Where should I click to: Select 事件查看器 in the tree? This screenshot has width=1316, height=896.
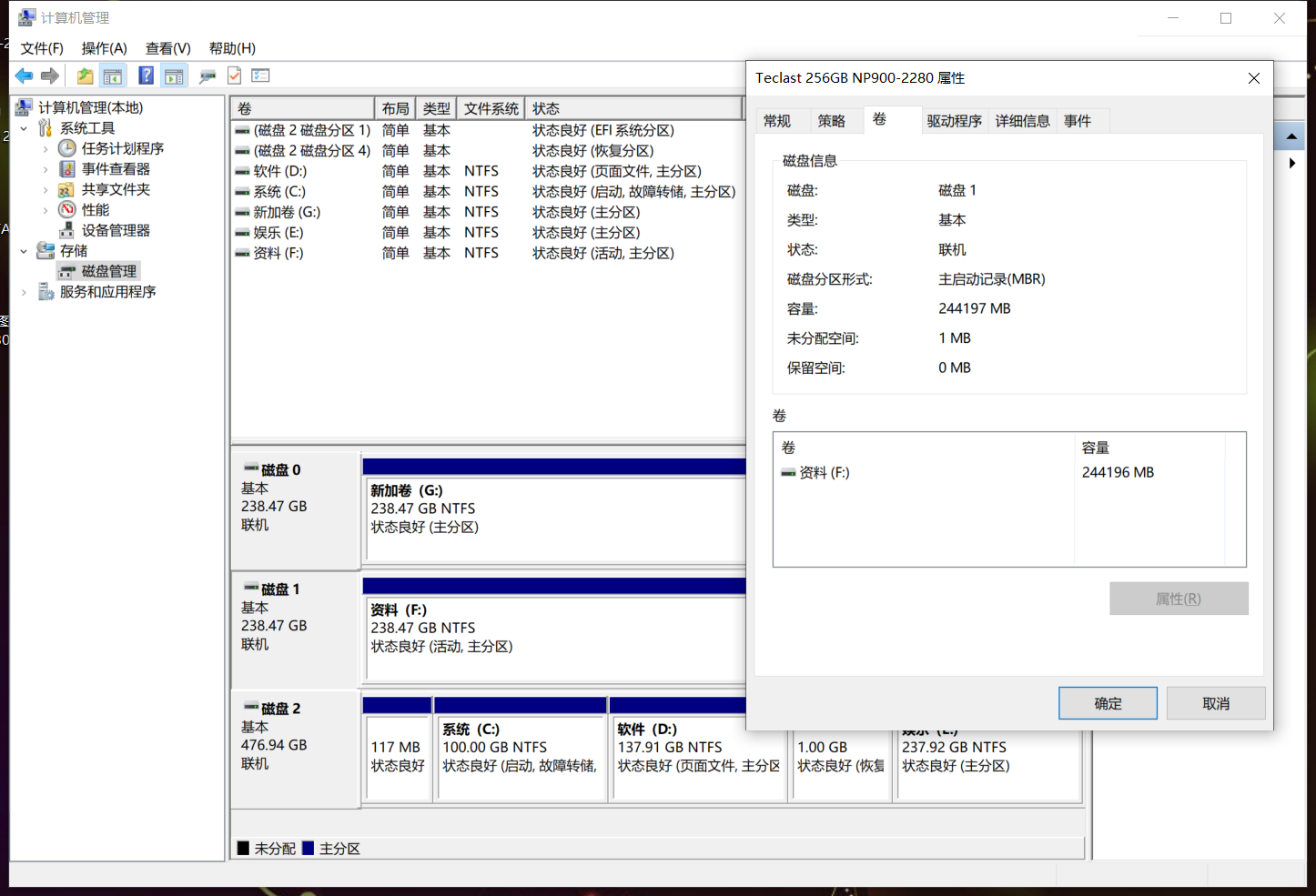tap(116, 169)
